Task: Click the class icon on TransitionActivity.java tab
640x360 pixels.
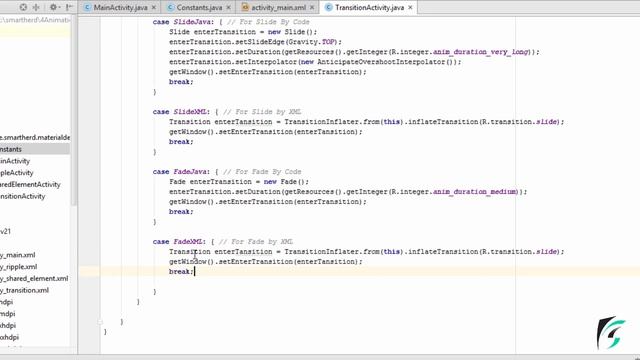Action: [x=329, y=7]
